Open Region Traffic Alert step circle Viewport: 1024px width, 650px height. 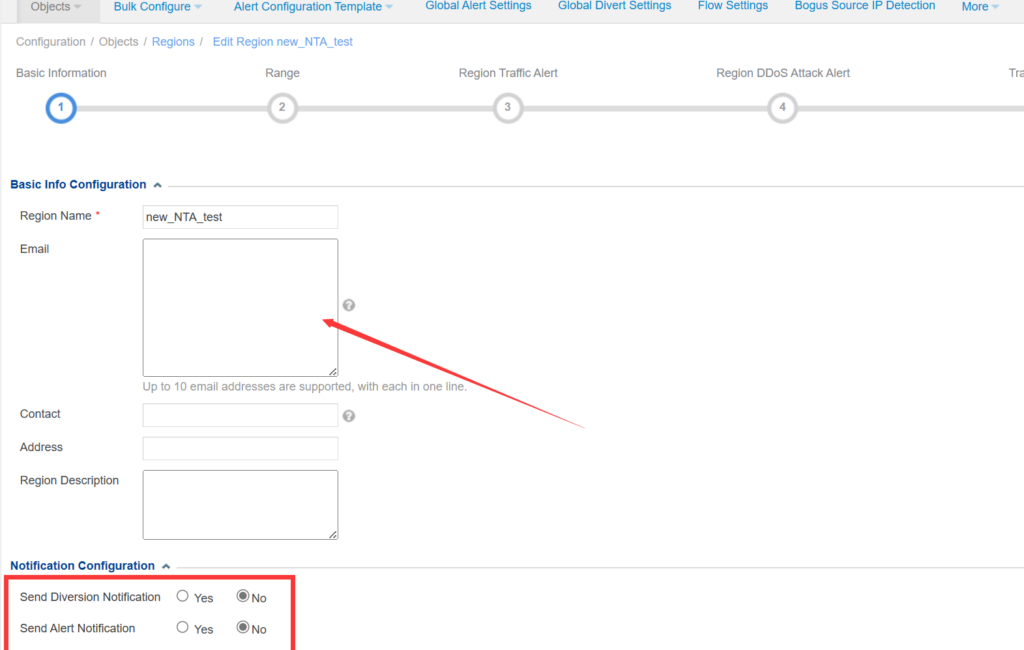pyautogui.click(x=507, y=108)
